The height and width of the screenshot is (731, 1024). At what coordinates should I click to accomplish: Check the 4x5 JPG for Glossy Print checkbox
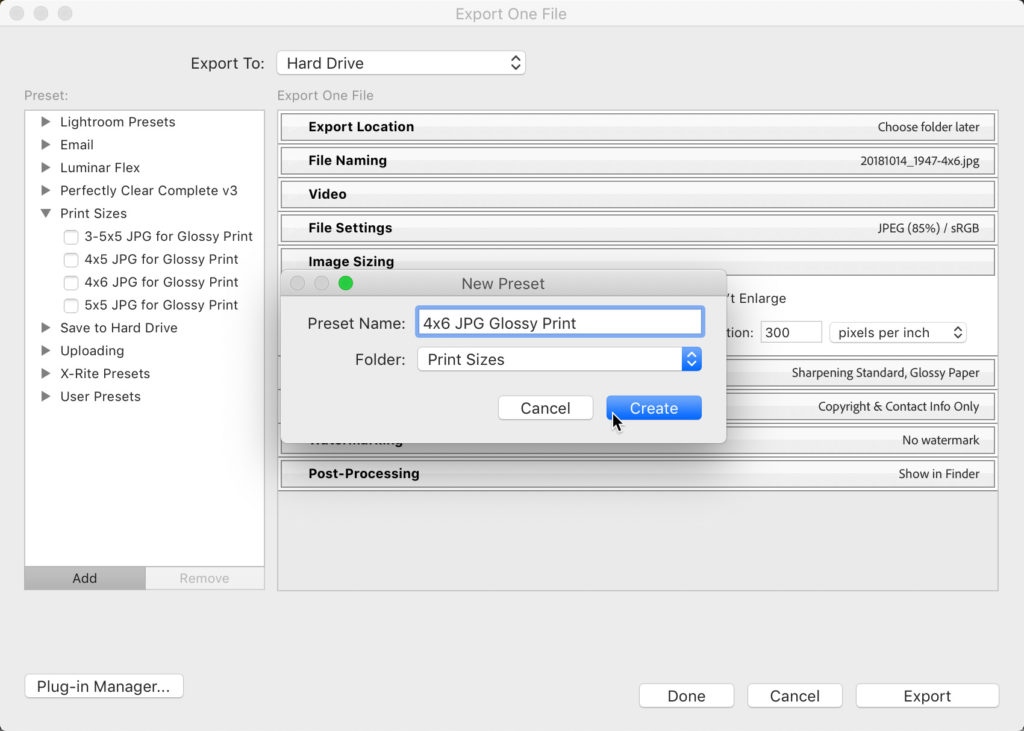pos(71,260)
